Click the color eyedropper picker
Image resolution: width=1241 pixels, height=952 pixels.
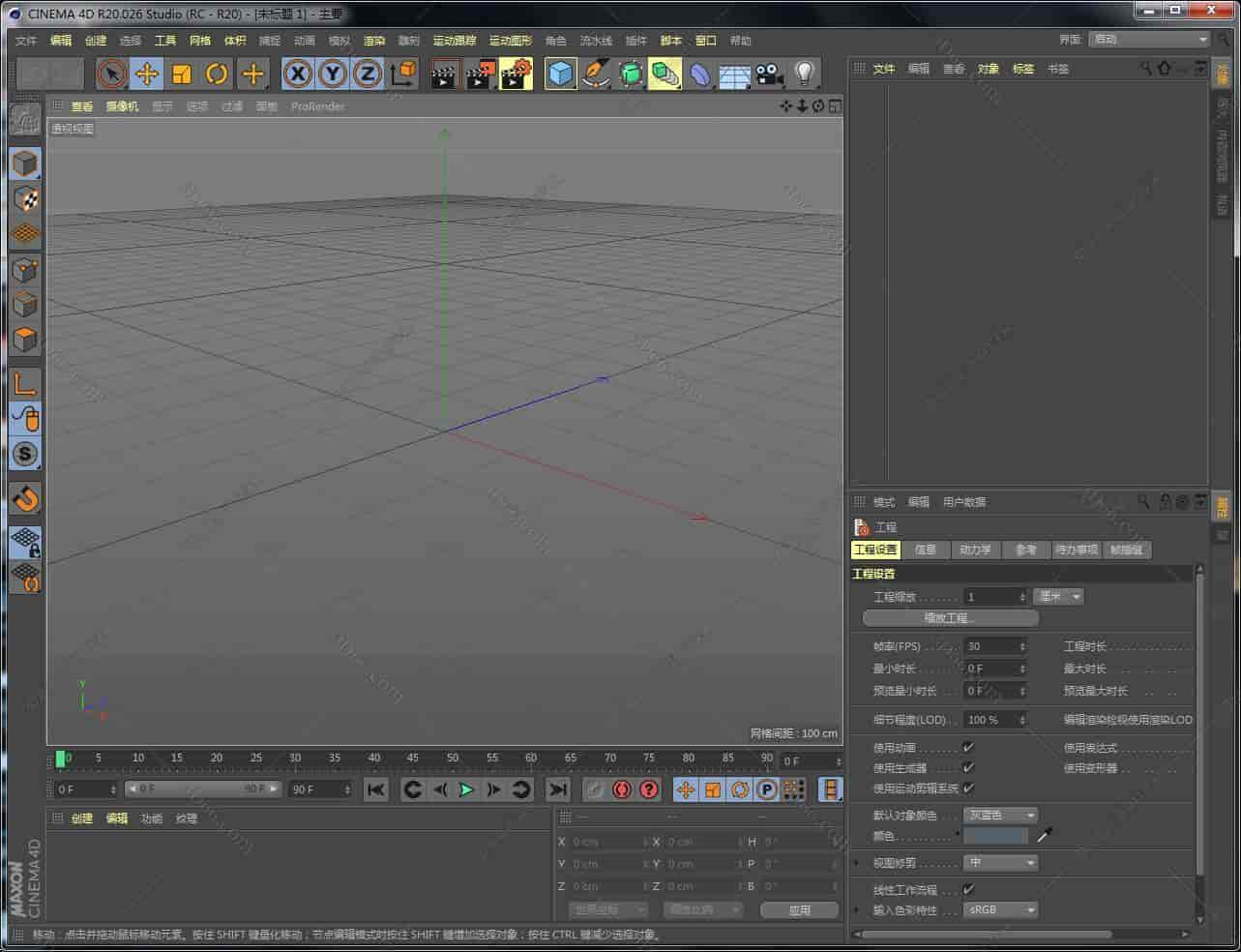click(1044, 834)
